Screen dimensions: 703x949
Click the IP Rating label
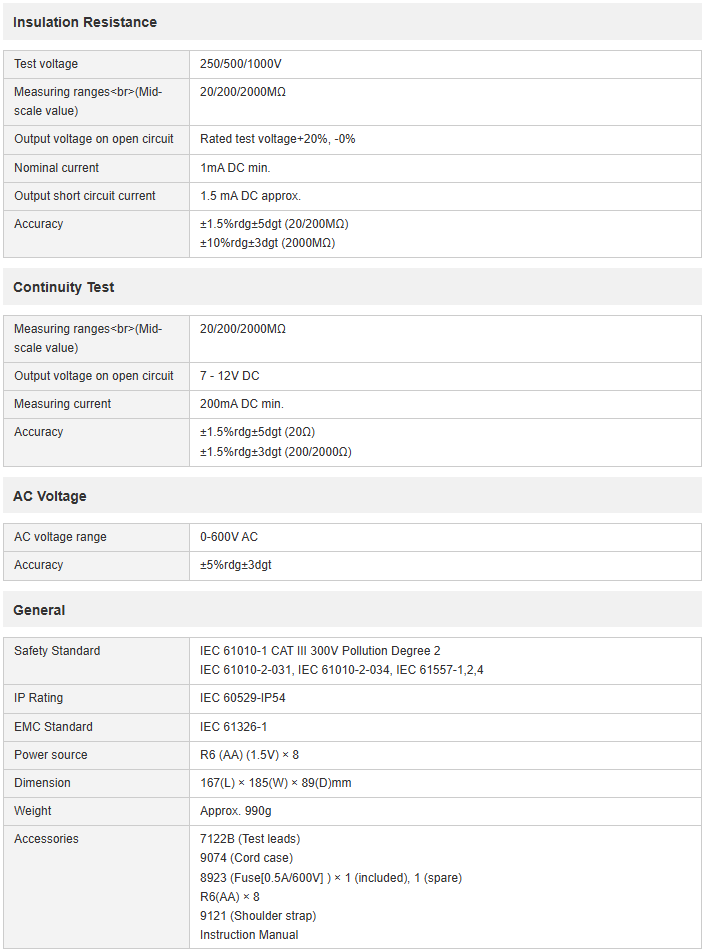[41, 698]
